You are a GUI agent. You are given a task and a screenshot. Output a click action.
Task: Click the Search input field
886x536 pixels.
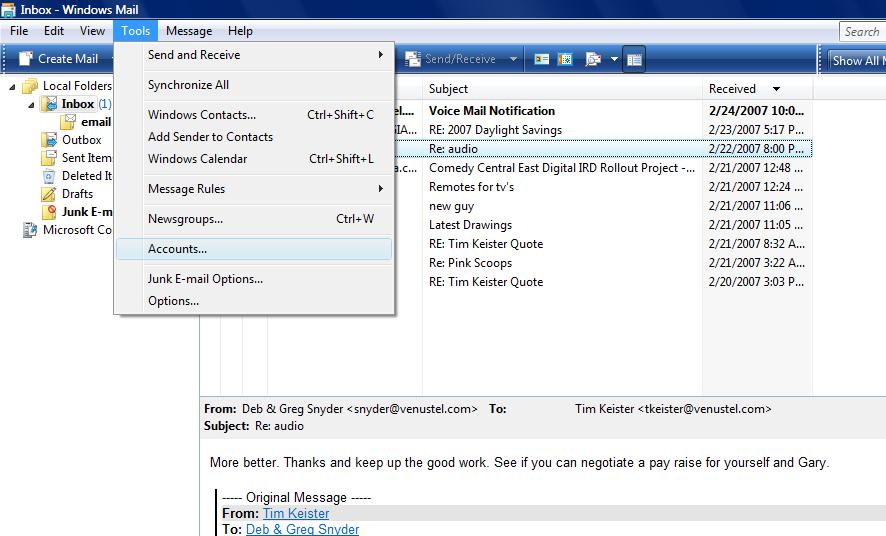click(863, 32)
